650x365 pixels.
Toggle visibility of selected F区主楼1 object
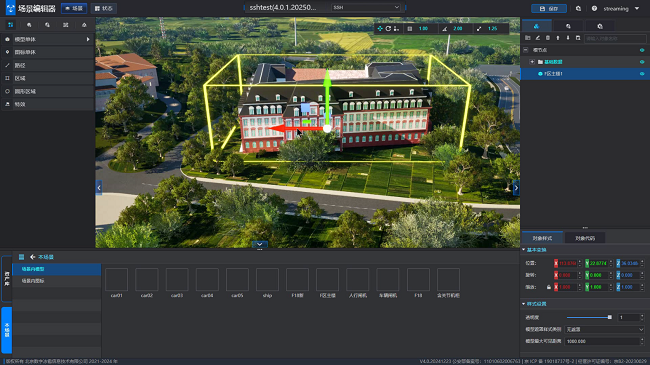tap(642, 74)
